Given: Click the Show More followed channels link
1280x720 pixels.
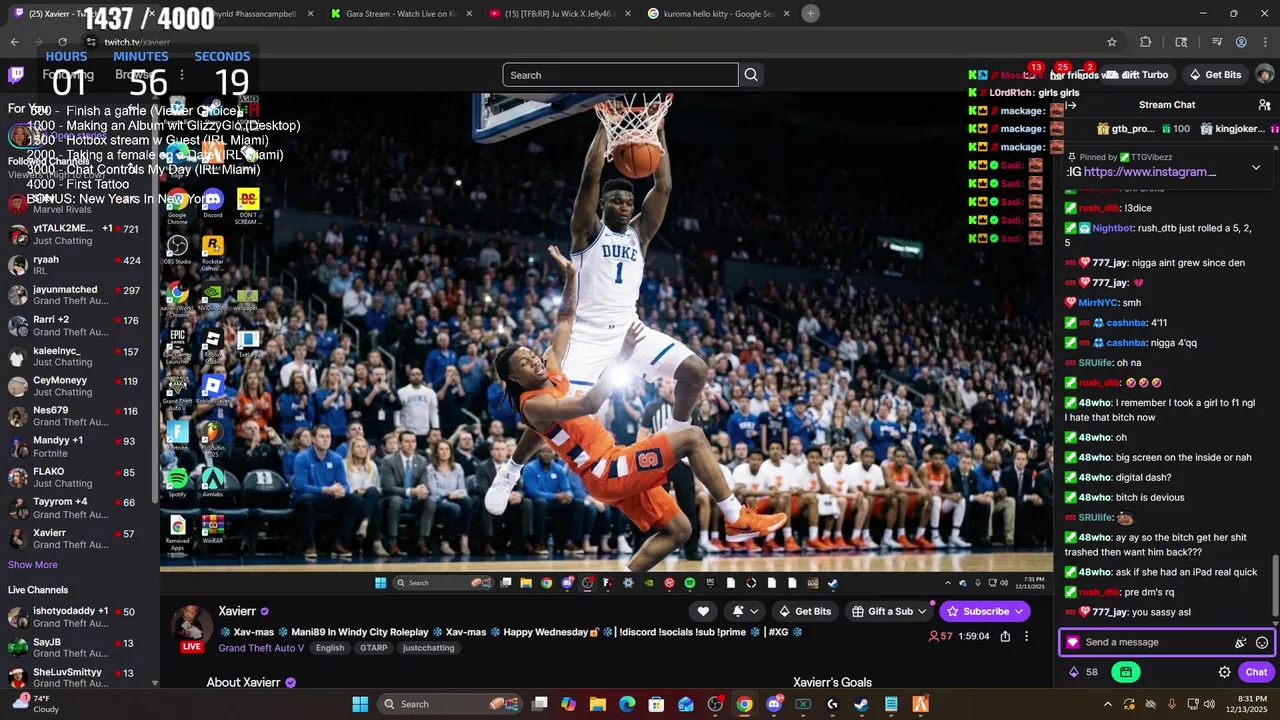Looking at the screenshot, I should click(32, 565).
